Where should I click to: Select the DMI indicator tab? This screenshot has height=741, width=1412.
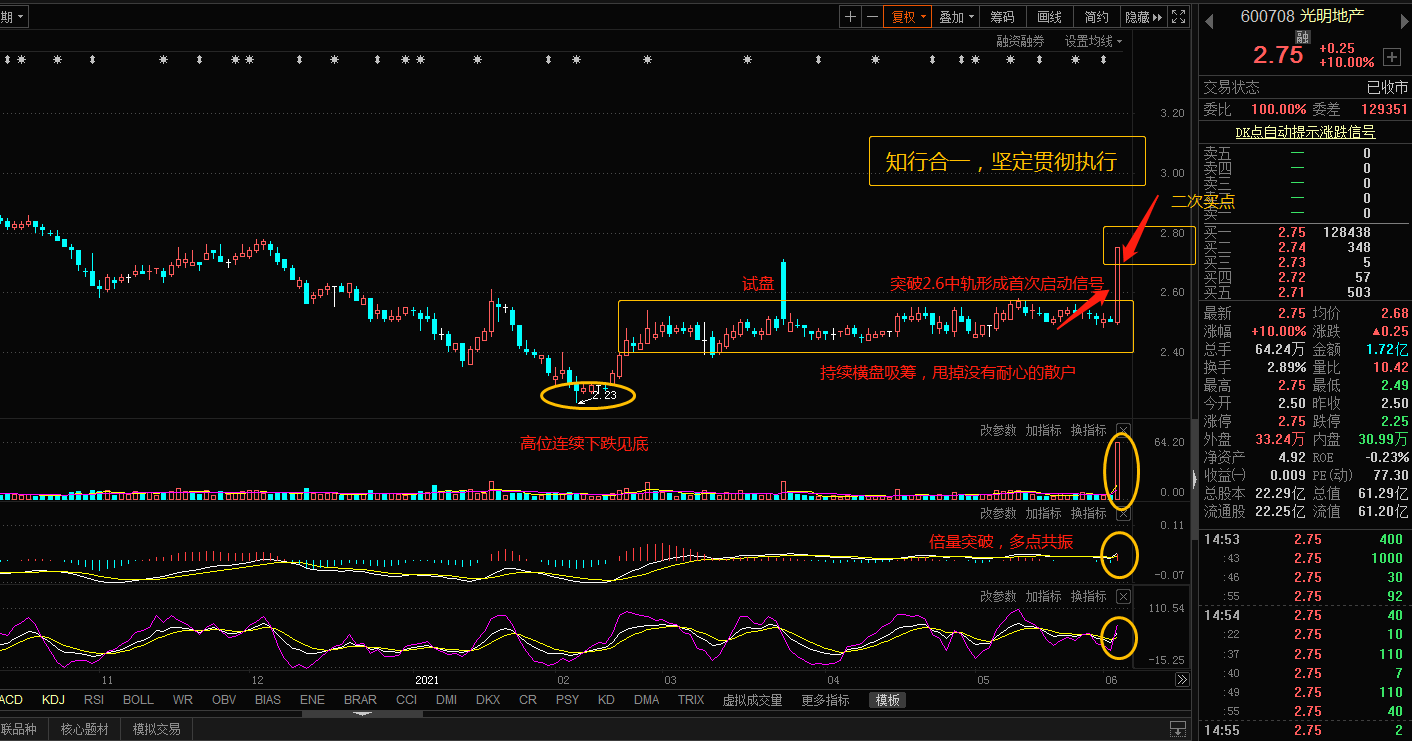[x=446, y=700]
